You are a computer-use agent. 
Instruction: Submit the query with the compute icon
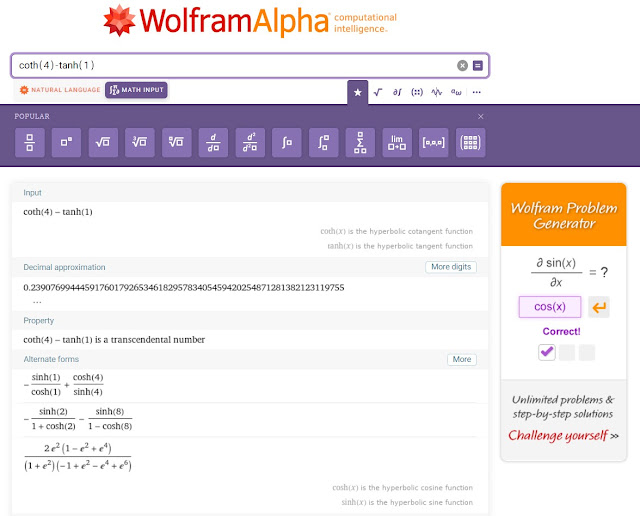coord(478,65)
